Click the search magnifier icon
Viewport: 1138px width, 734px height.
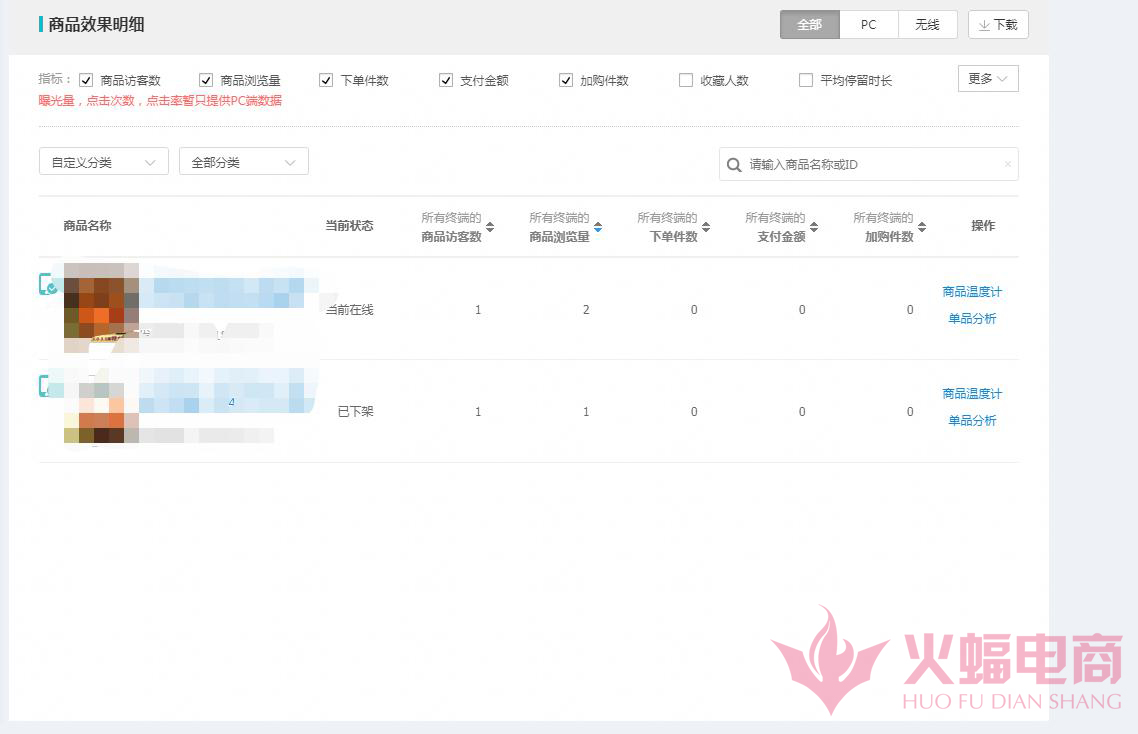(x=734, y=165)
